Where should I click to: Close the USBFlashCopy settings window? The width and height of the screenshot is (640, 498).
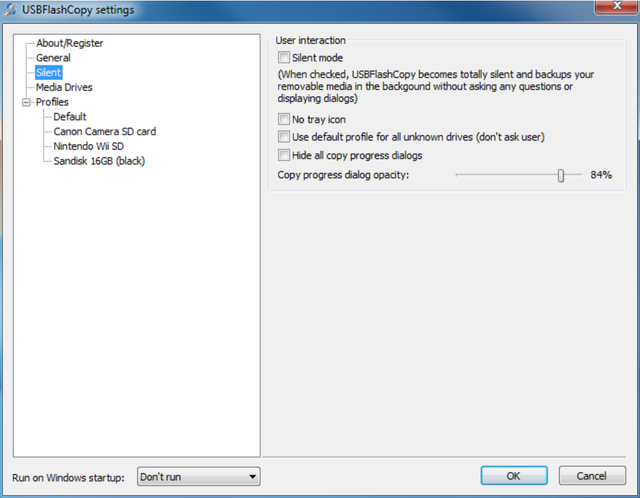616,7
